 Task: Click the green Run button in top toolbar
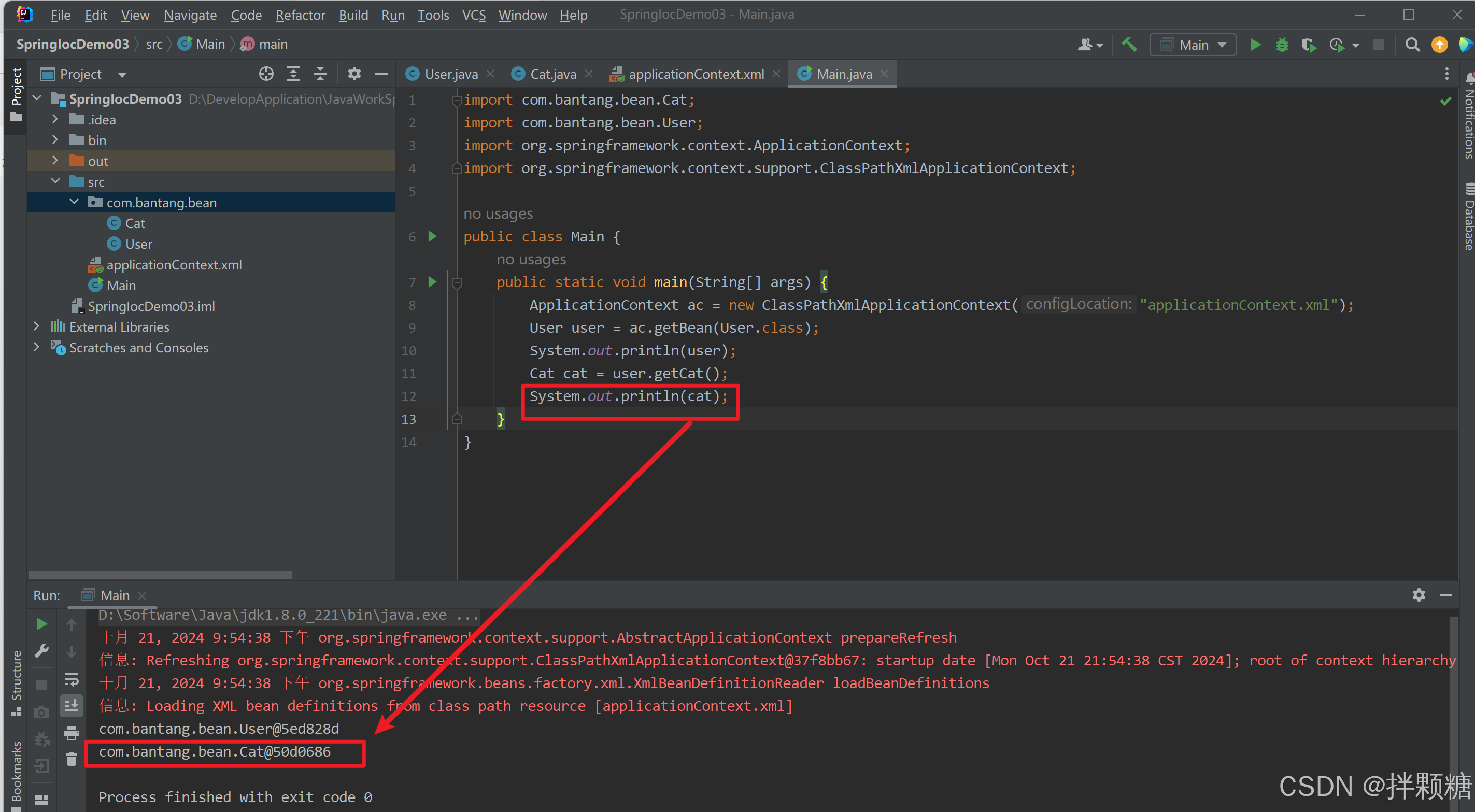[1255, 45]
